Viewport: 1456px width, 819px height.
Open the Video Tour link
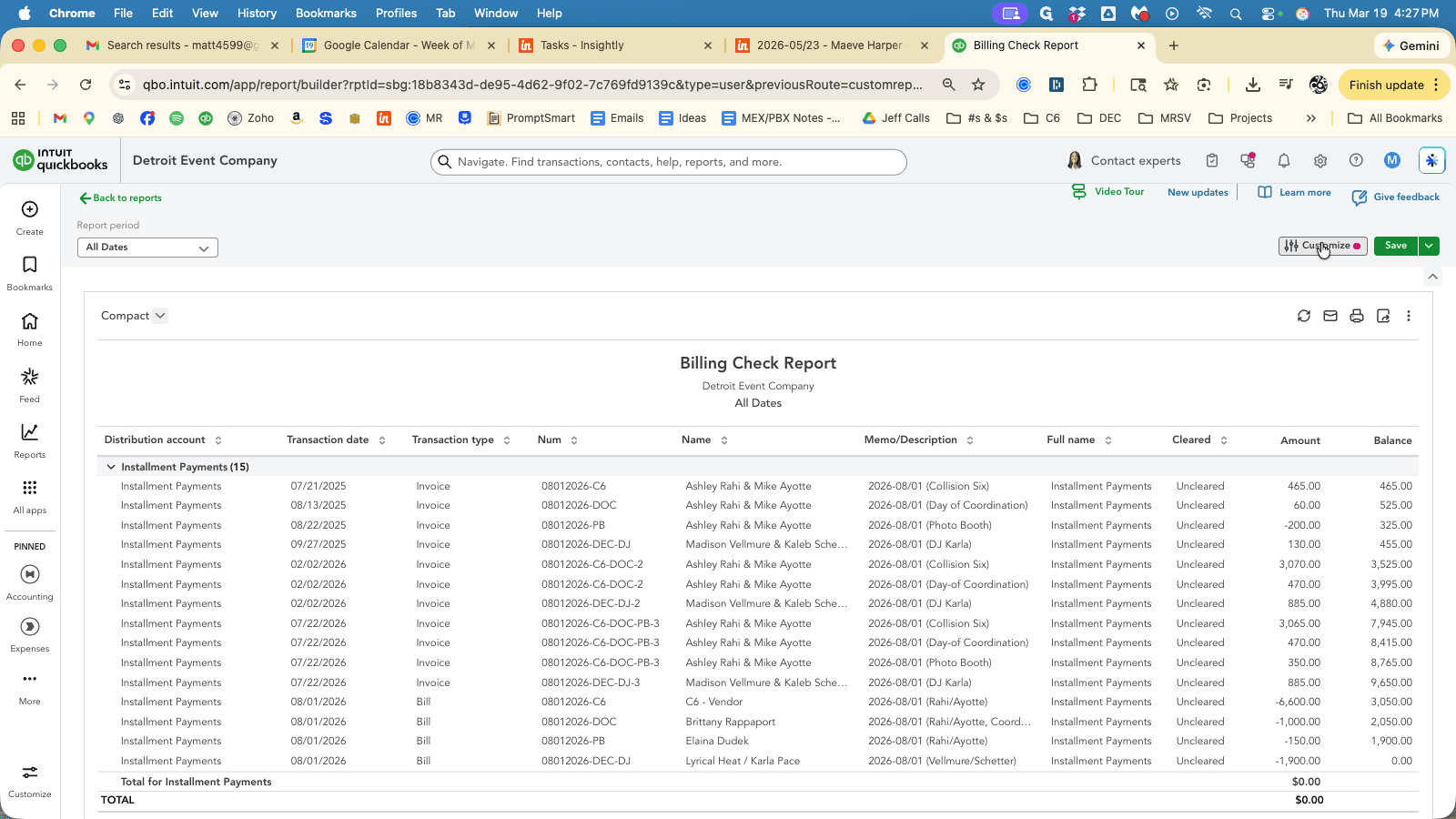tap(1108, 192)
